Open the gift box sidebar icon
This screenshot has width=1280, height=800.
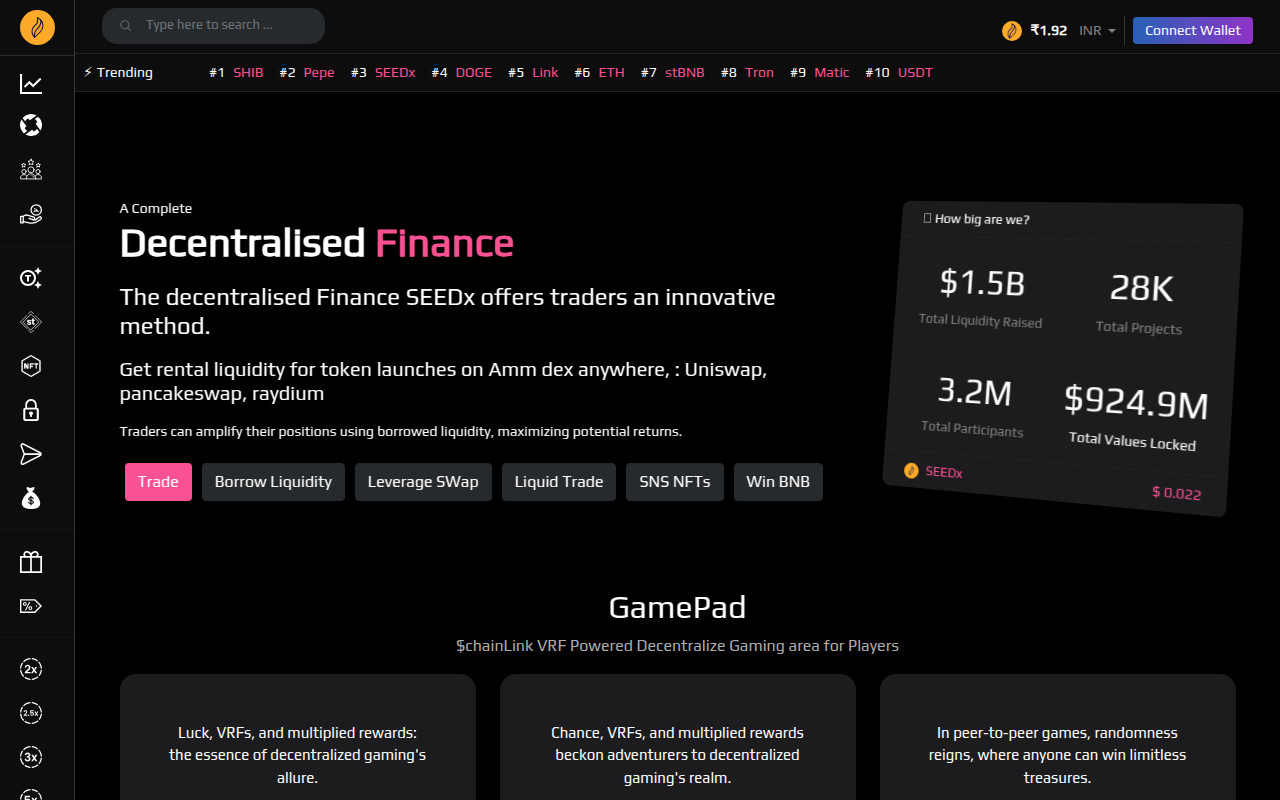point(31,562)
